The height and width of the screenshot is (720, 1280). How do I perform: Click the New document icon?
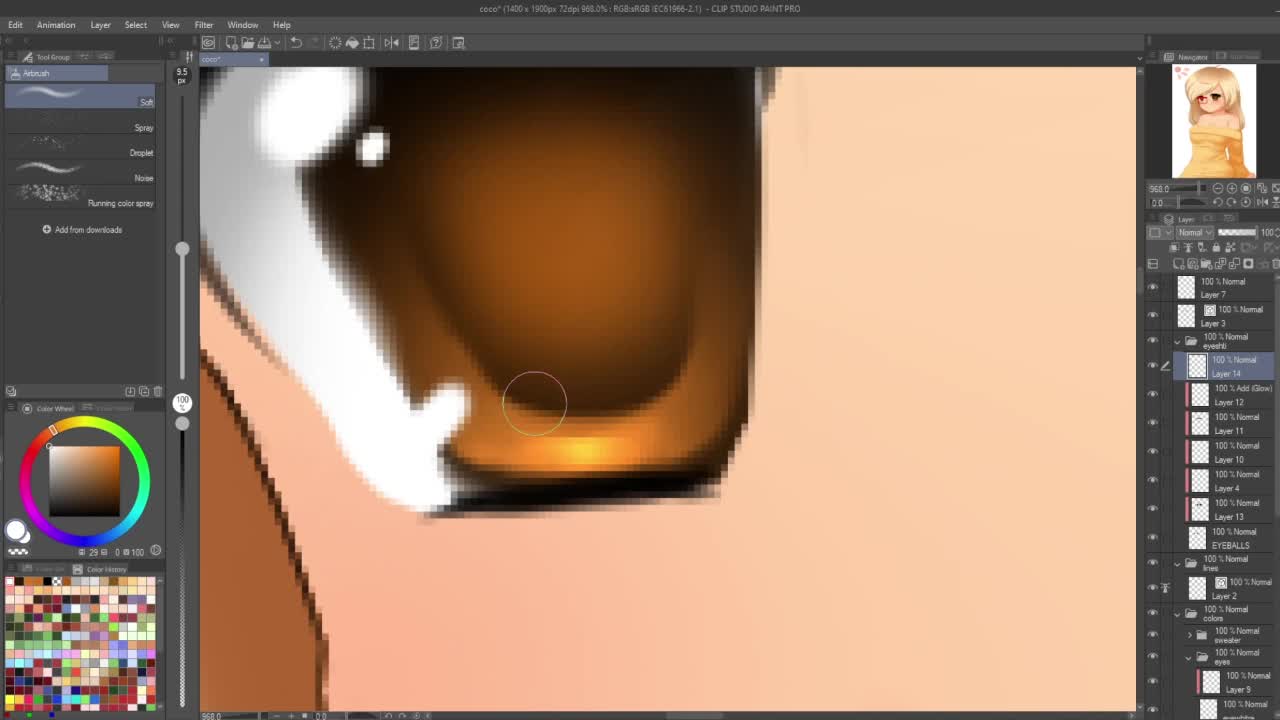click(x=231, y=42)
